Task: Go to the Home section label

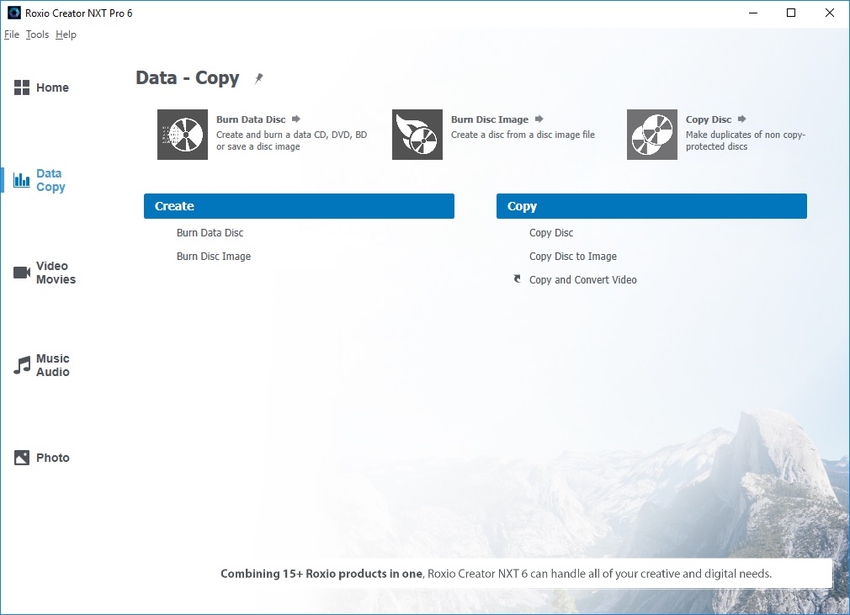Action: 53,87
